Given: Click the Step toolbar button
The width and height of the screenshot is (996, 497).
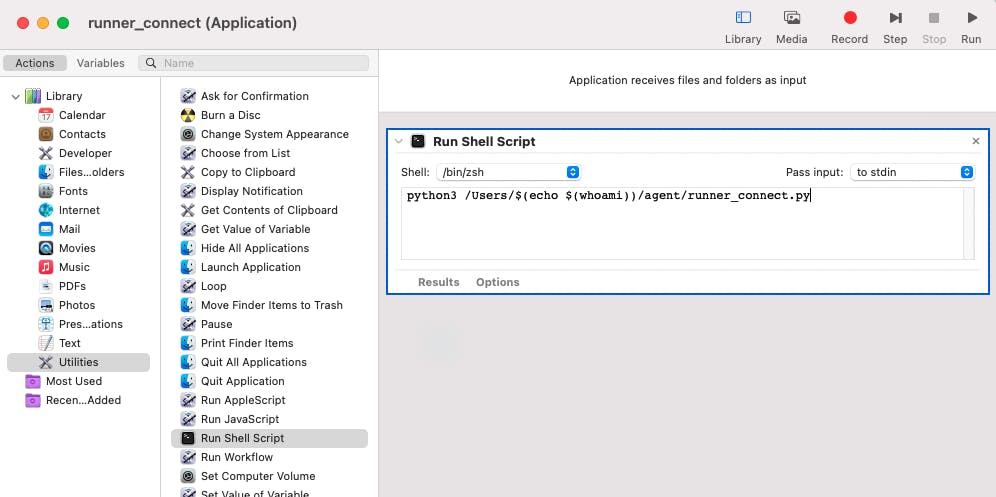Looking at the screenshot, I should click(x=895, y=27).
